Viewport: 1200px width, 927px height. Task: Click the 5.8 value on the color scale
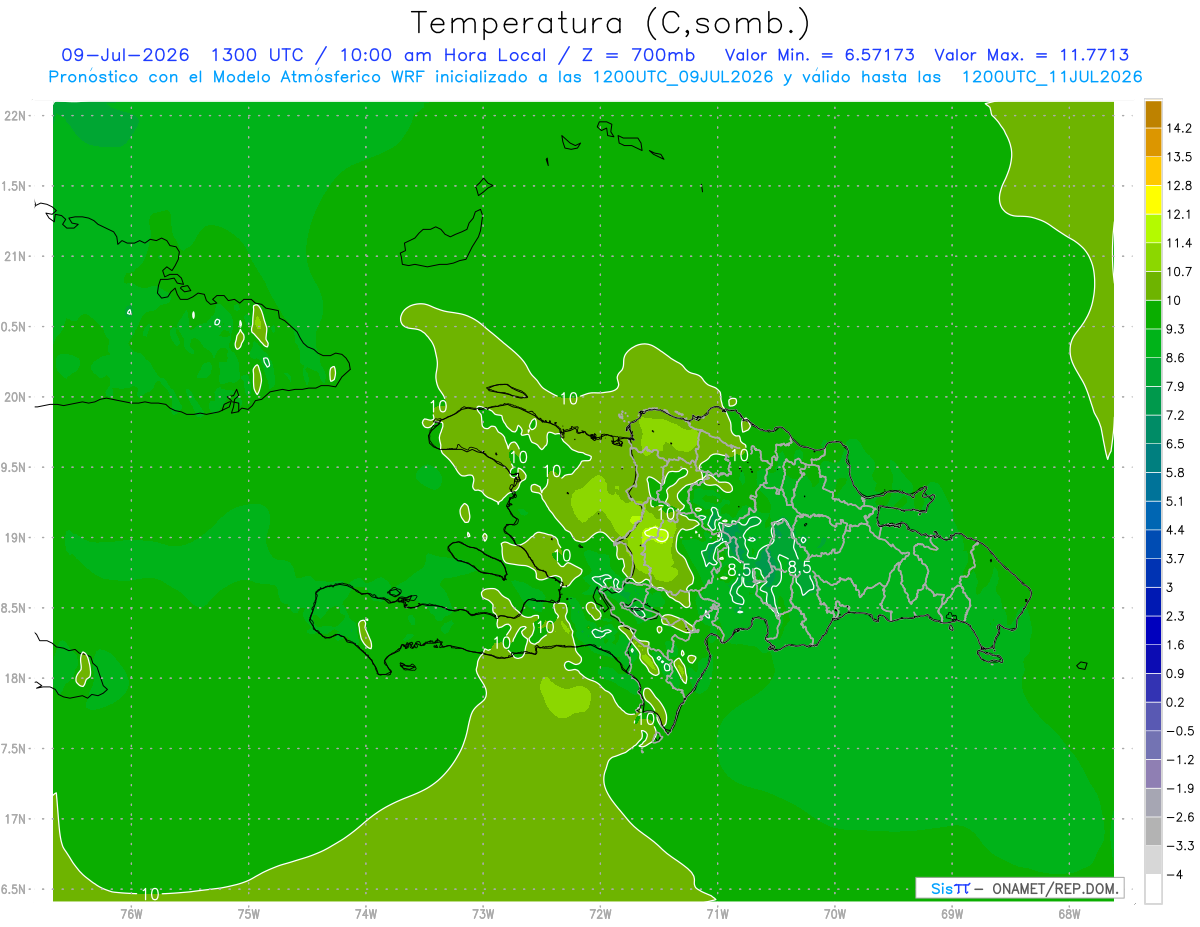coord(1176,472)
